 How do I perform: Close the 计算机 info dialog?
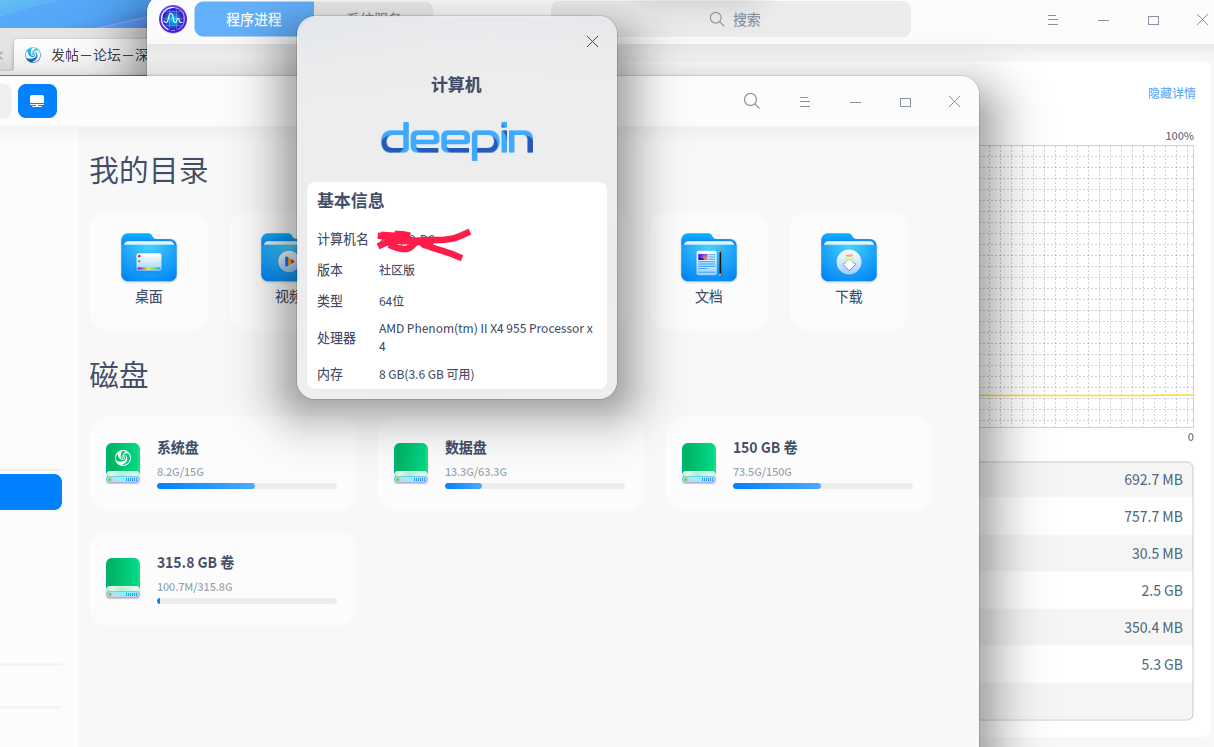click(592, 41)
